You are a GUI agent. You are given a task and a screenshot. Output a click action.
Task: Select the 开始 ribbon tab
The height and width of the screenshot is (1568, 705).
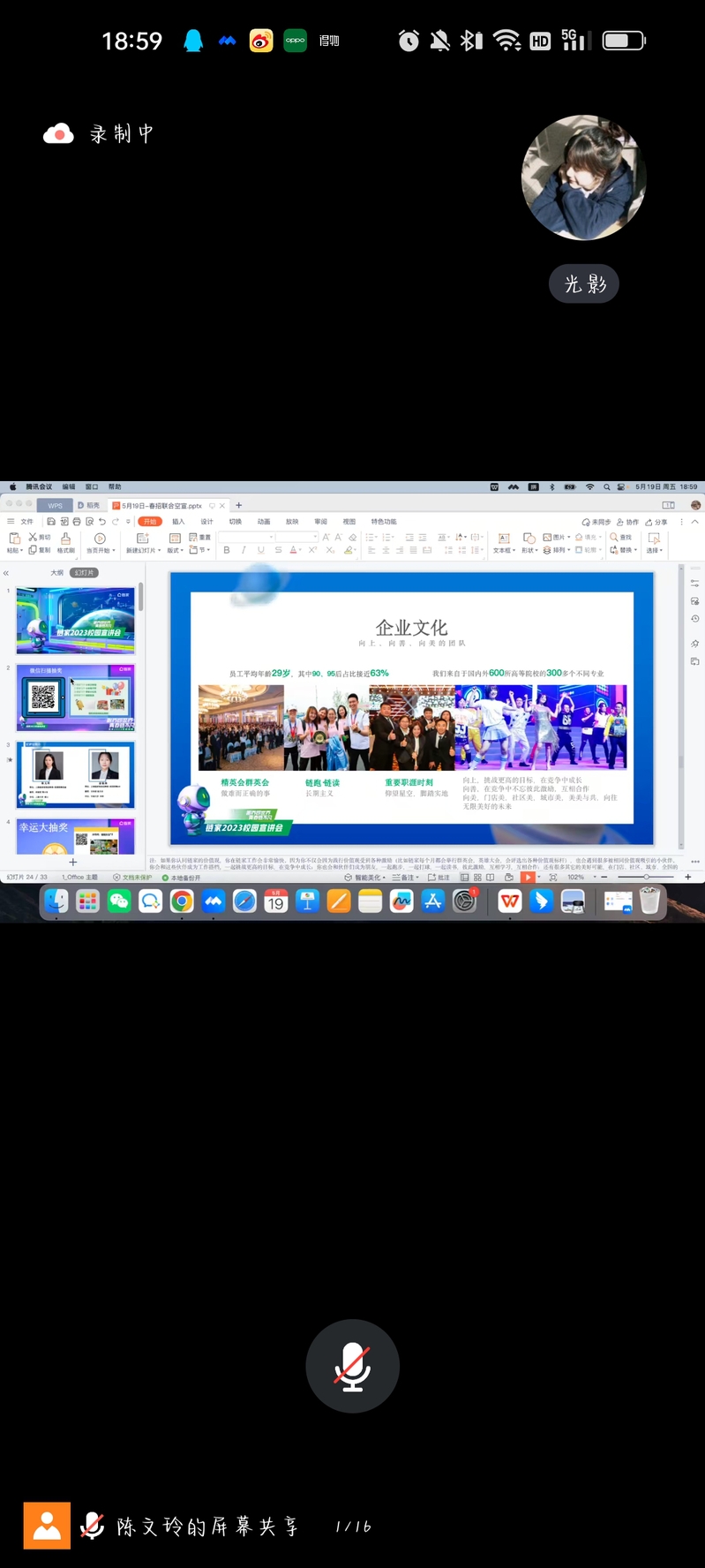[x=150, y=522]
